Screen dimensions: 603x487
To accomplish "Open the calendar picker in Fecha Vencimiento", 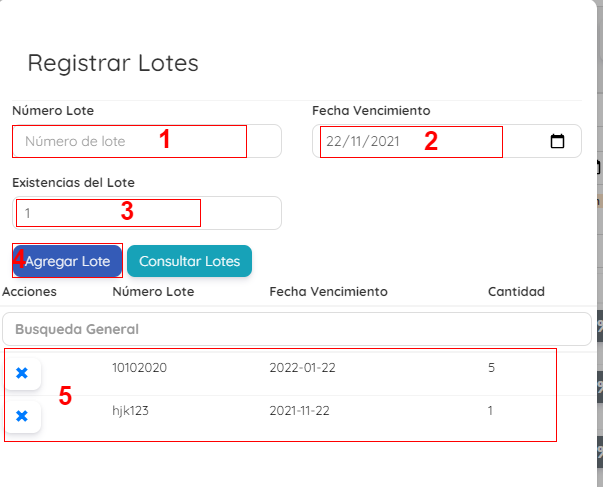I will click(x=557, y=141).
